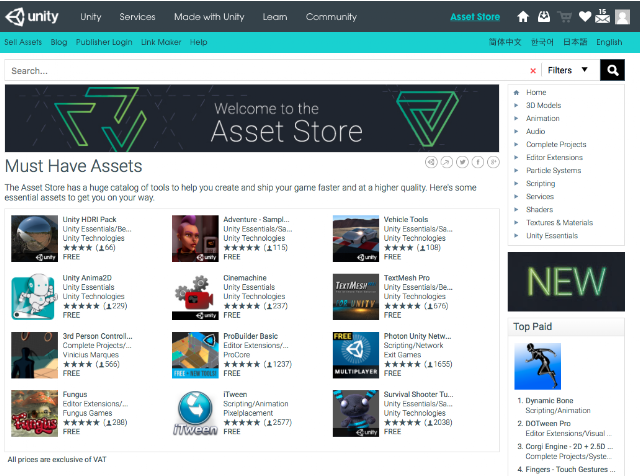
Task: Open the Asset Store header link
Action: coord(475,17)
